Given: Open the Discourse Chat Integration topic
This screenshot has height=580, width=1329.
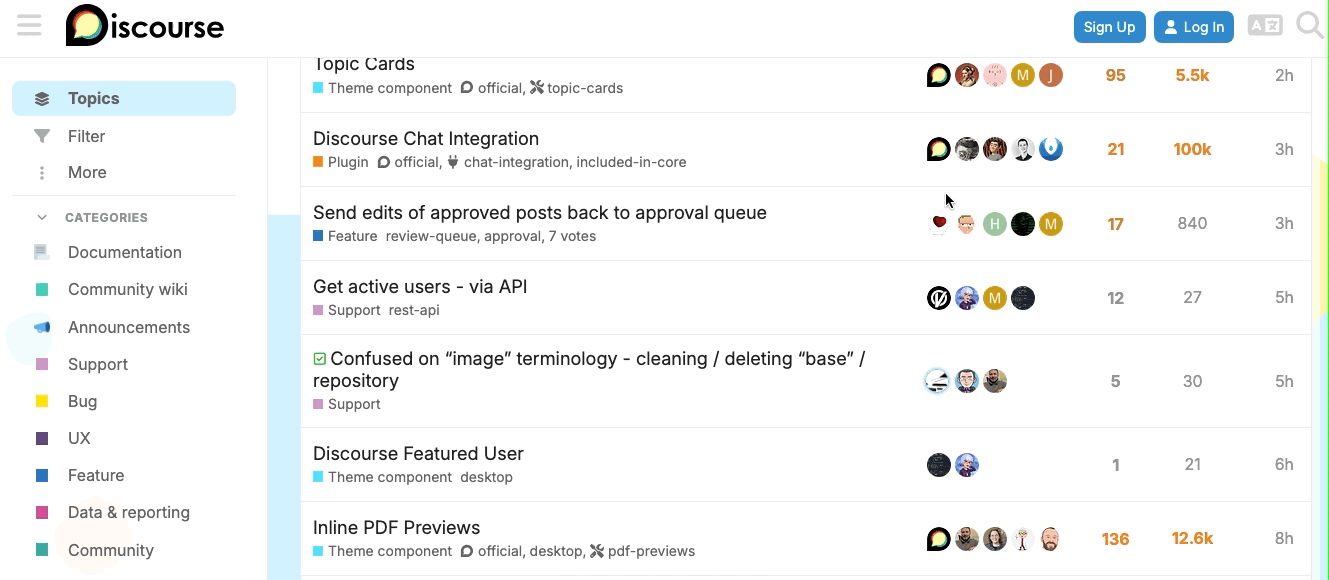Looking at the screenshot, I should [x=426, y=139].
